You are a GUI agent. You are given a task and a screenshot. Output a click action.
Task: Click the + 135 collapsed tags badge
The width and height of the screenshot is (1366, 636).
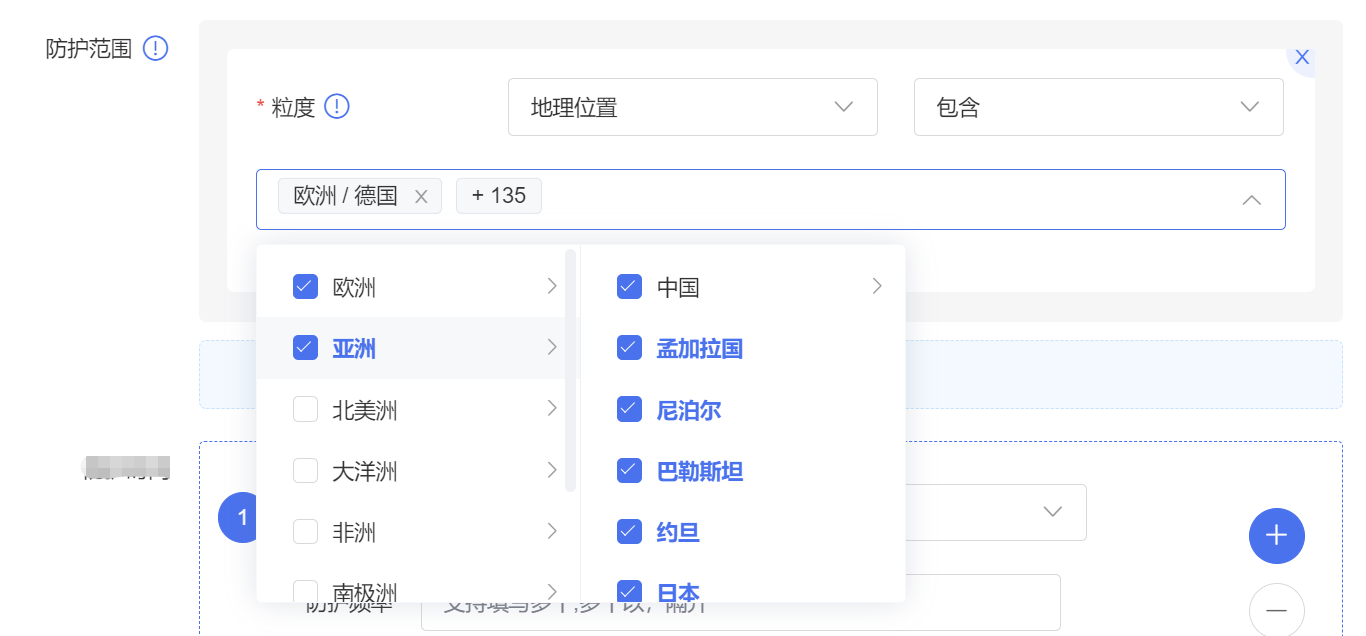click(x=498, y=196)
